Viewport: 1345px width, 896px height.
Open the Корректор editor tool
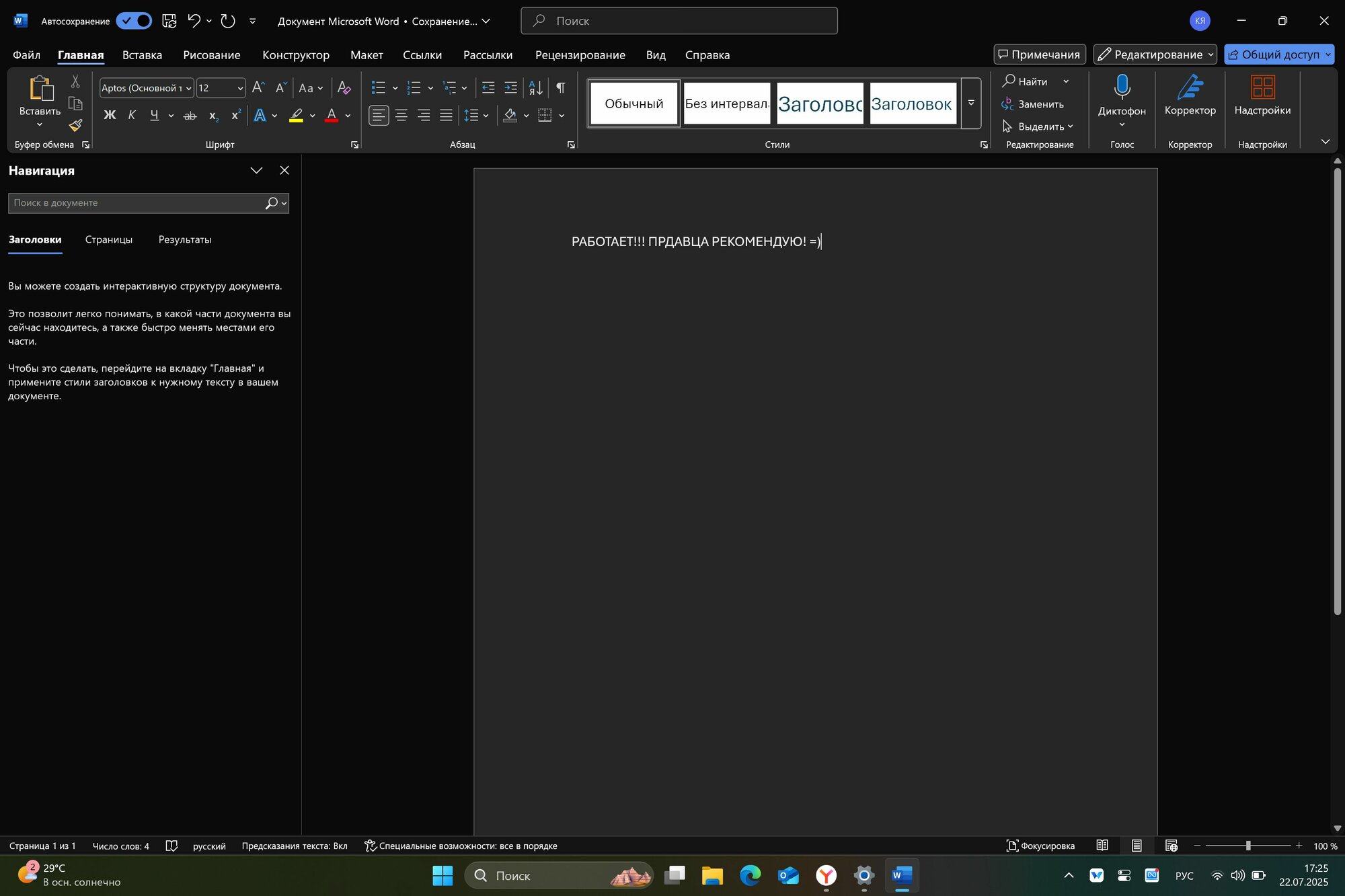1190,95
